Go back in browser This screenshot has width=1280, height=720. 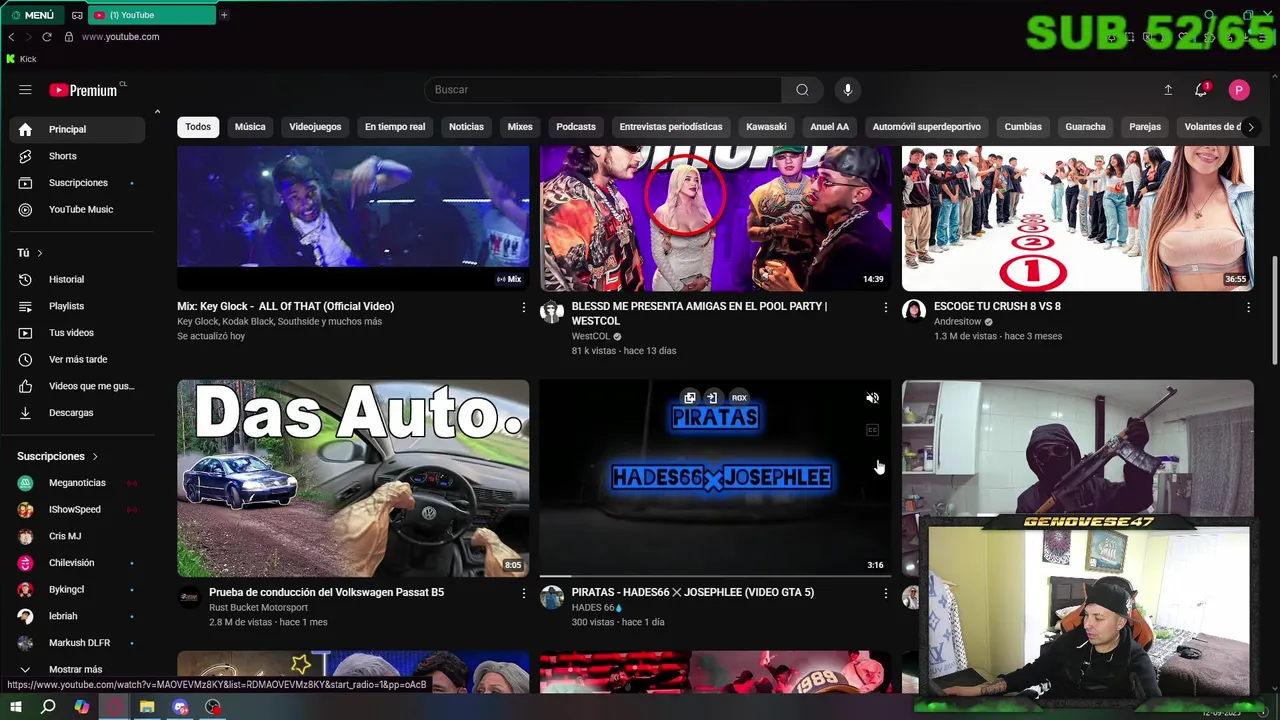click(x=11, y=37)
